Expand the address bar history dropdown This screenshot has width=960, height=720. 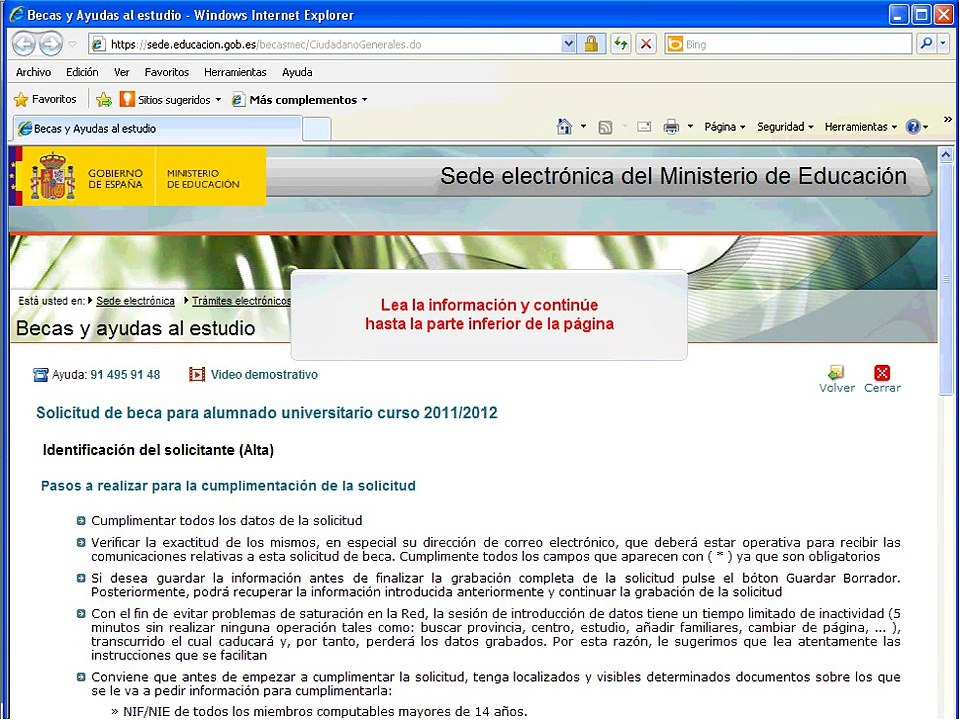pos(568,44)
